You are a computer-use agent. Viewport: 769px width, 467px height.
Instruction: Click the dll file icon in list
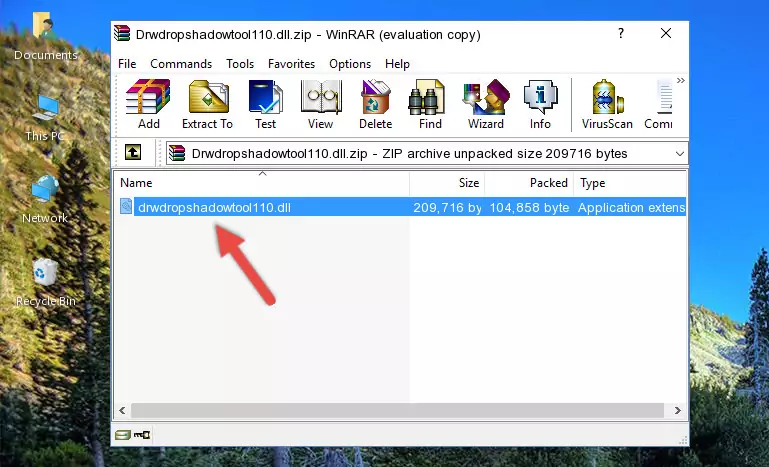pos(126,207)
